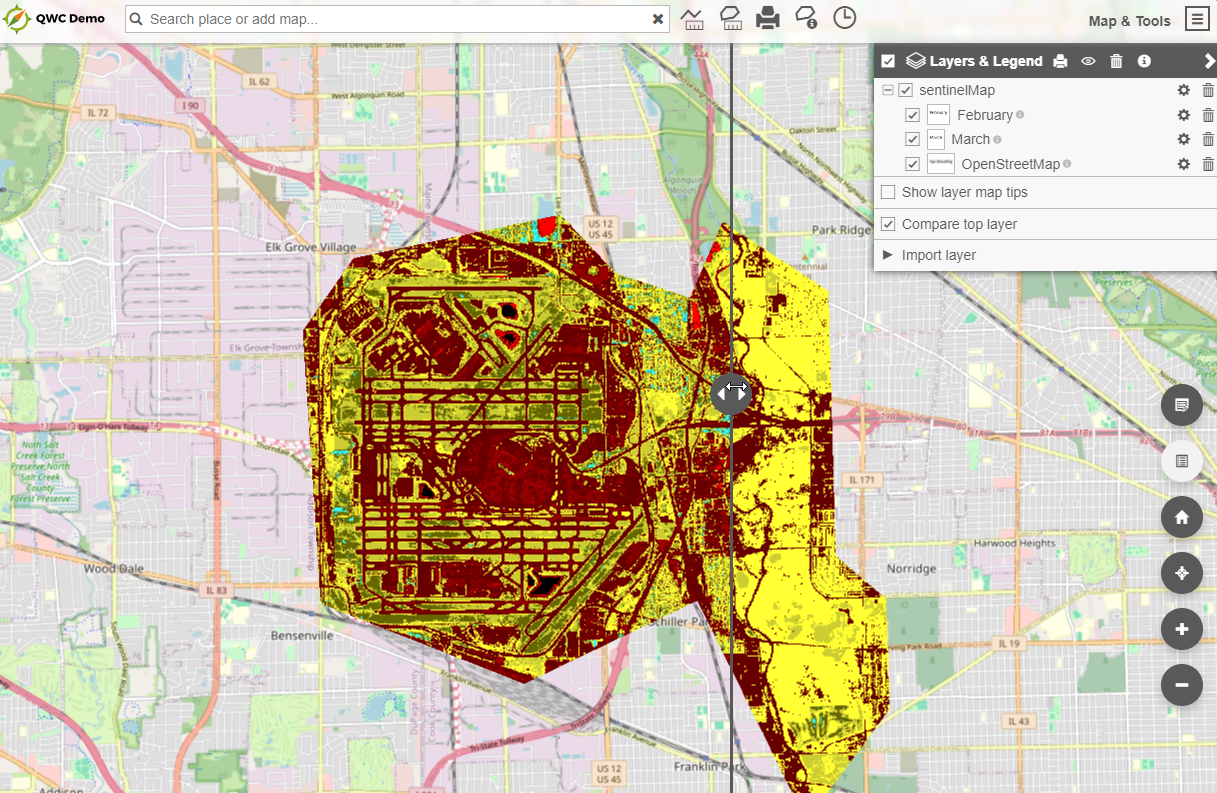
Task: Open the measure line tool
Action: click(x=692, y=18)
